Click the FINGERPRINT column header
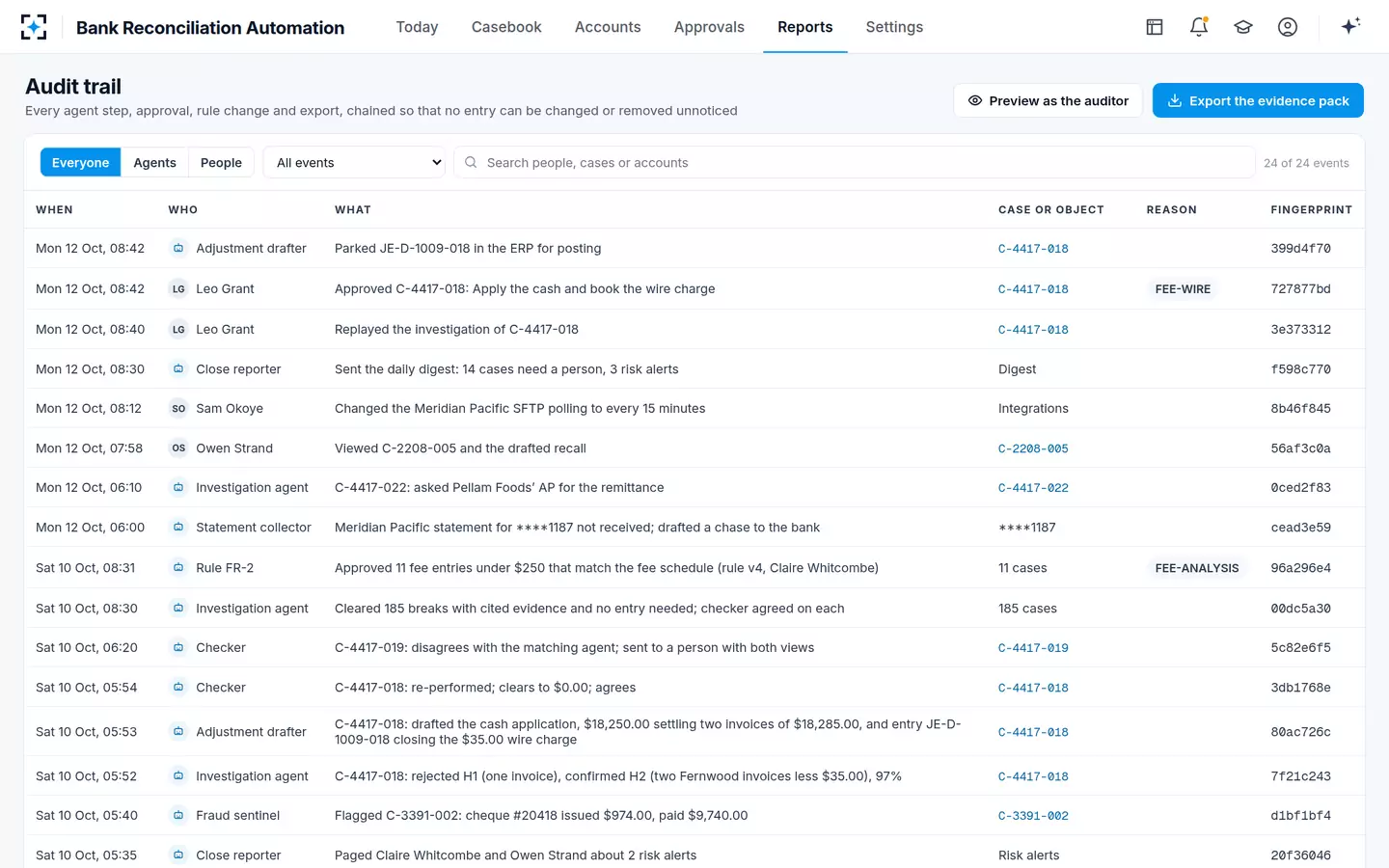The width and height of the screenshot is (1389, 868). click(1311, 209)
